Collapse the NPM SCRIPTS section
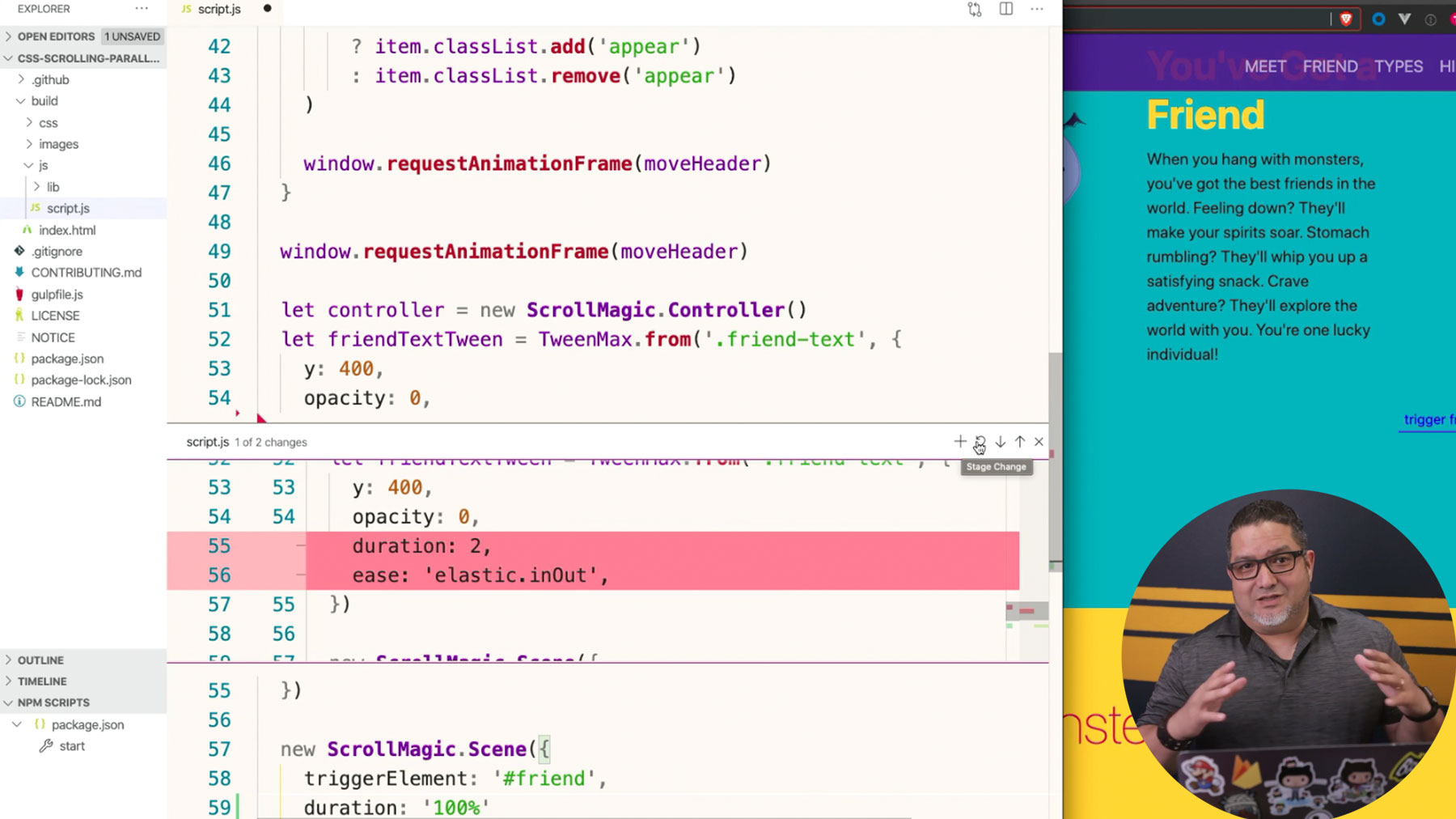Image resolution: width=1456 pixels, height=819 pixels. tap(53, 702)
